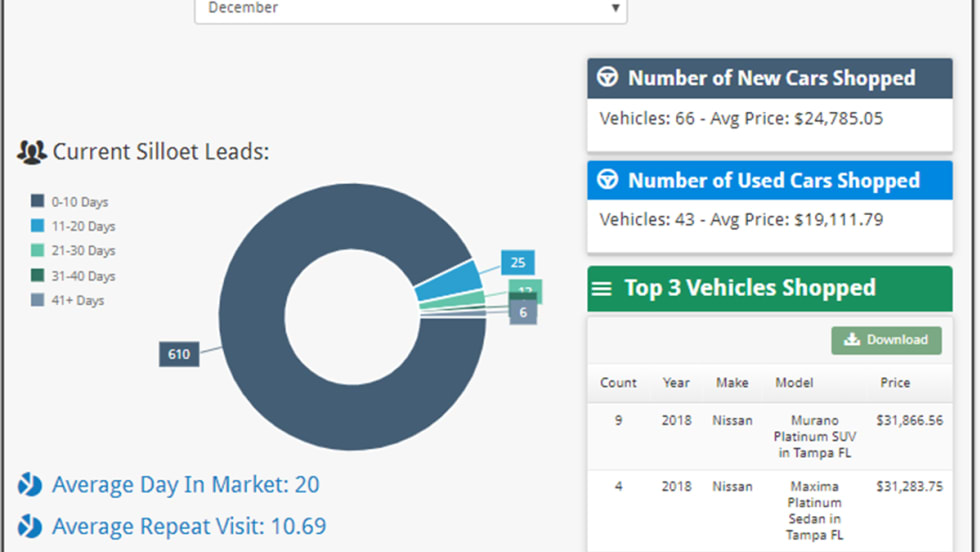
Task: Click the 25 data label on donut chart
Action: (517, 262)
